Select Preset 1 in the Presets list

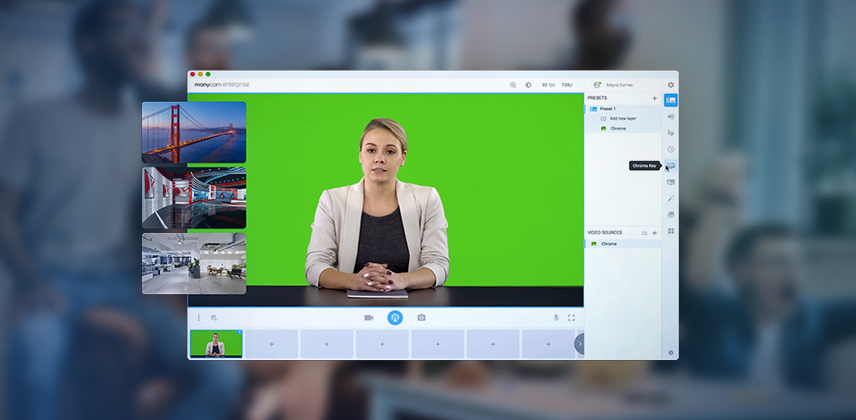(609, 108)
